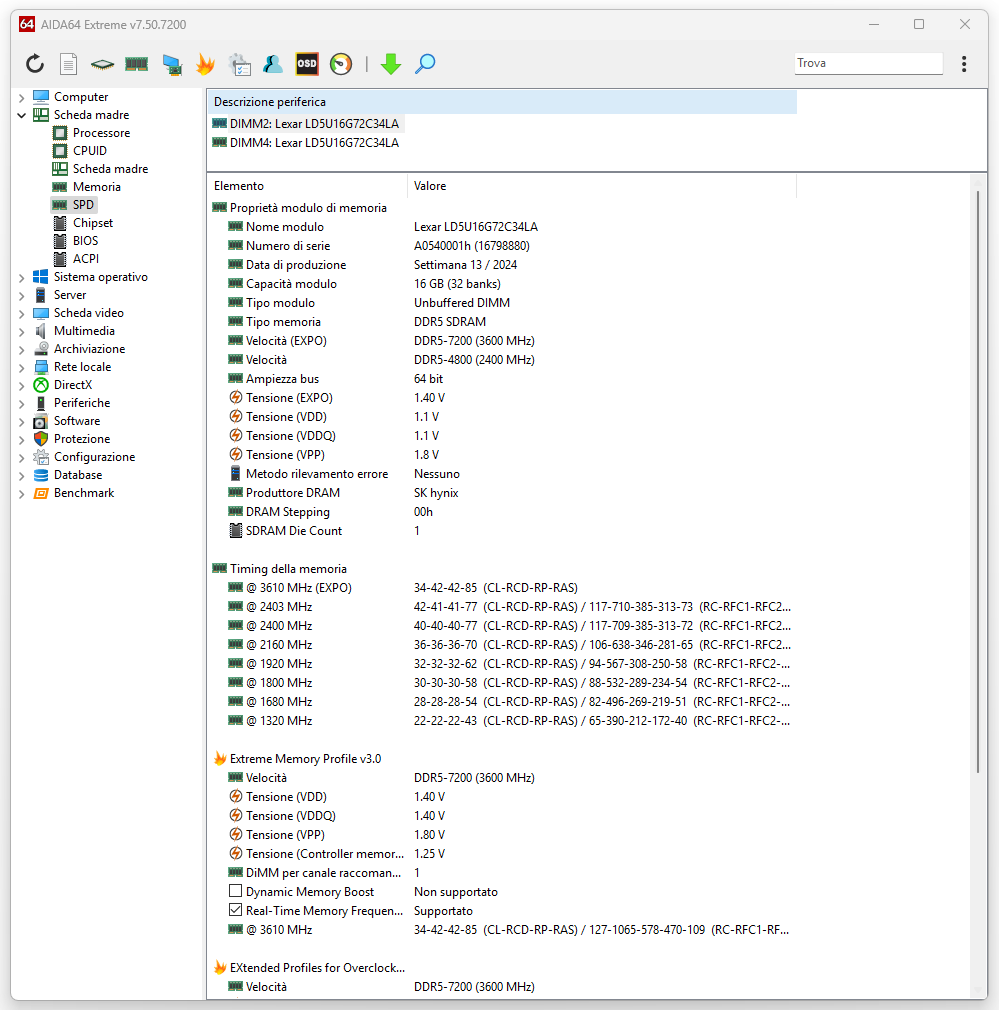Click the details list vertical scrollbar

pyautogui.click(x=978, y=482)
